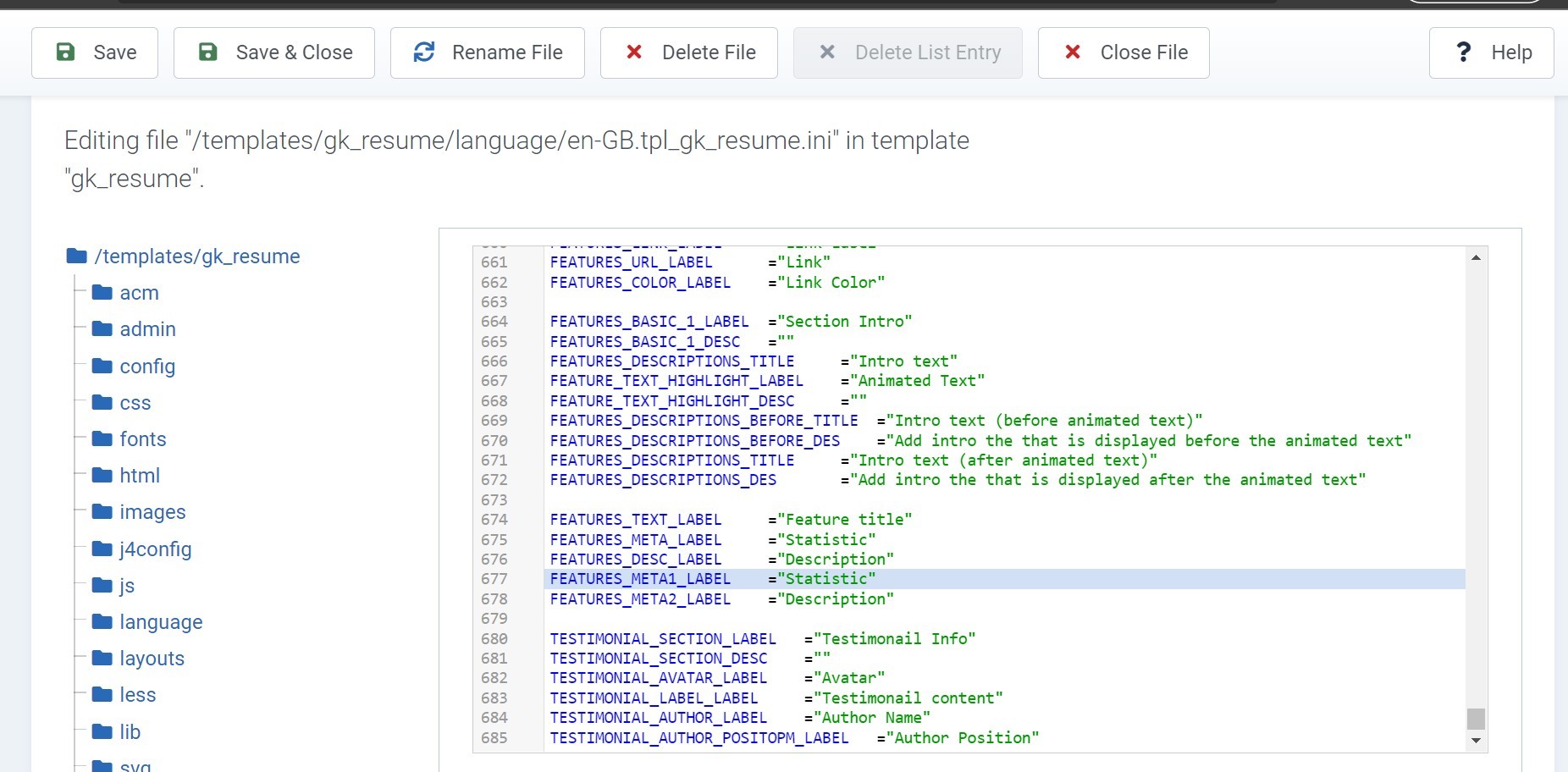Screen dimensions: 1568x772
Task: Open the layouts folder
Action: coord(152,659)
